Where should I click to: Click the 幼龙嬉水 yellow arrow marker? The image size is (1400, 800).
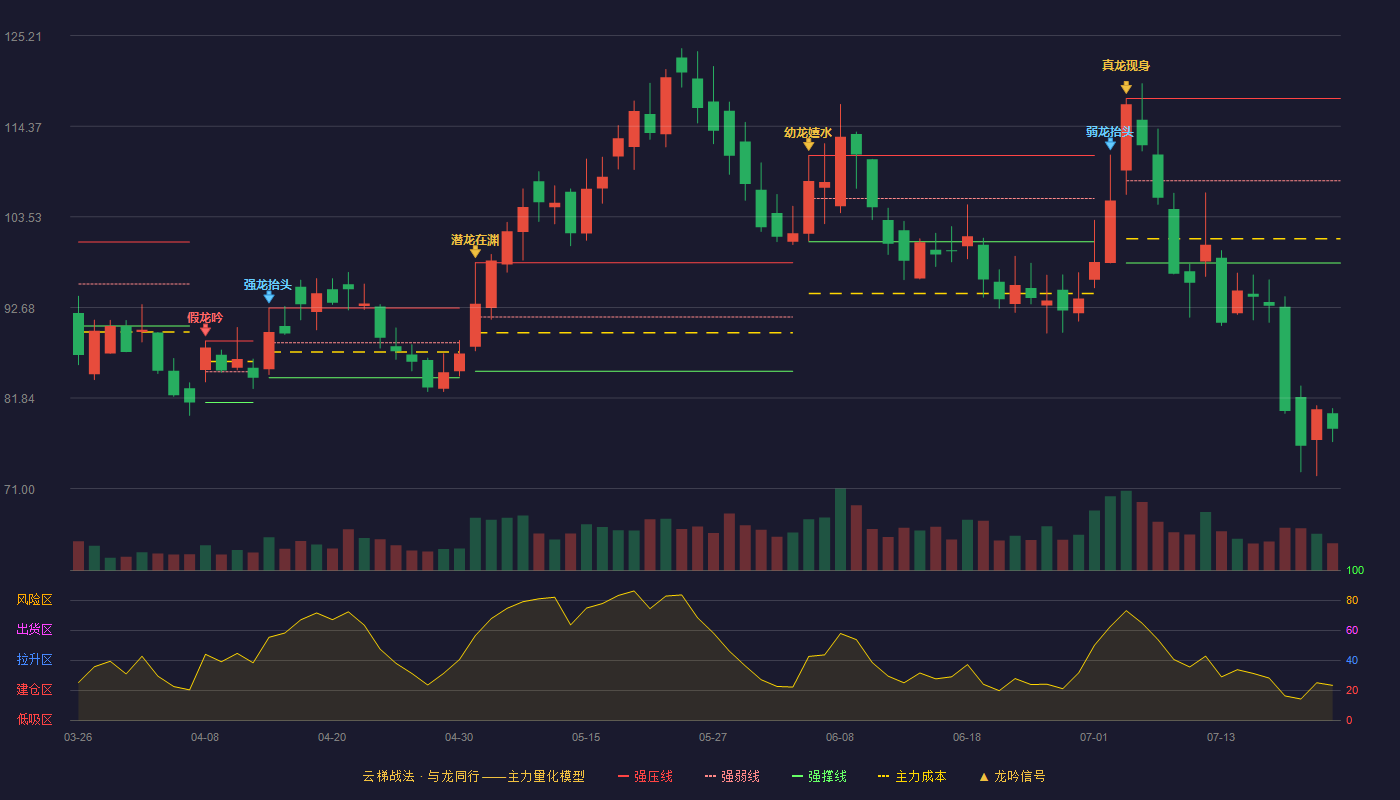click(809, 144)
